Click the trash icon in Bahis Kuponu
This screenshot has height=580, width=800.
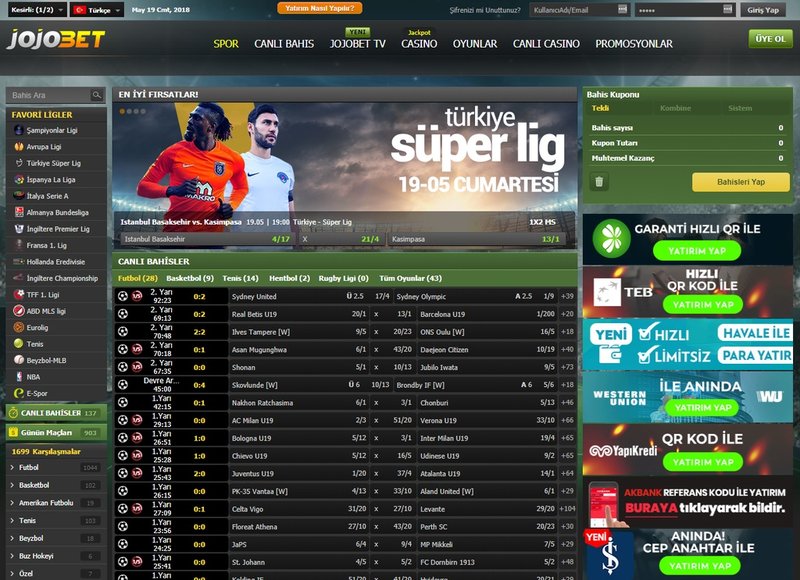click(x=600, y=182)
